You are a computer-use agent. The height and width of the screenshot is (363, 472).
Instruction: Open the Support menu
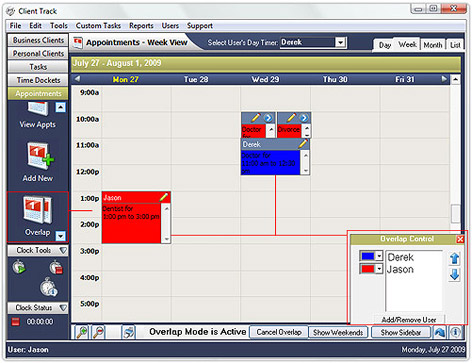[x=200, y=26]
